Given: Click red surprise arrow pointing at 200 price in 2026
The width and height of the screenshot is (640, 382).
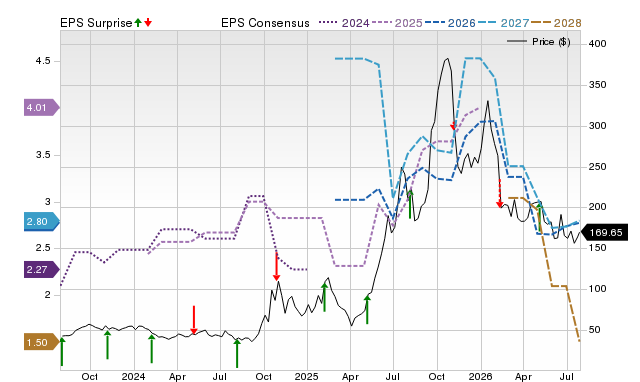Looking at the screenshot, I should coord(500,193).
